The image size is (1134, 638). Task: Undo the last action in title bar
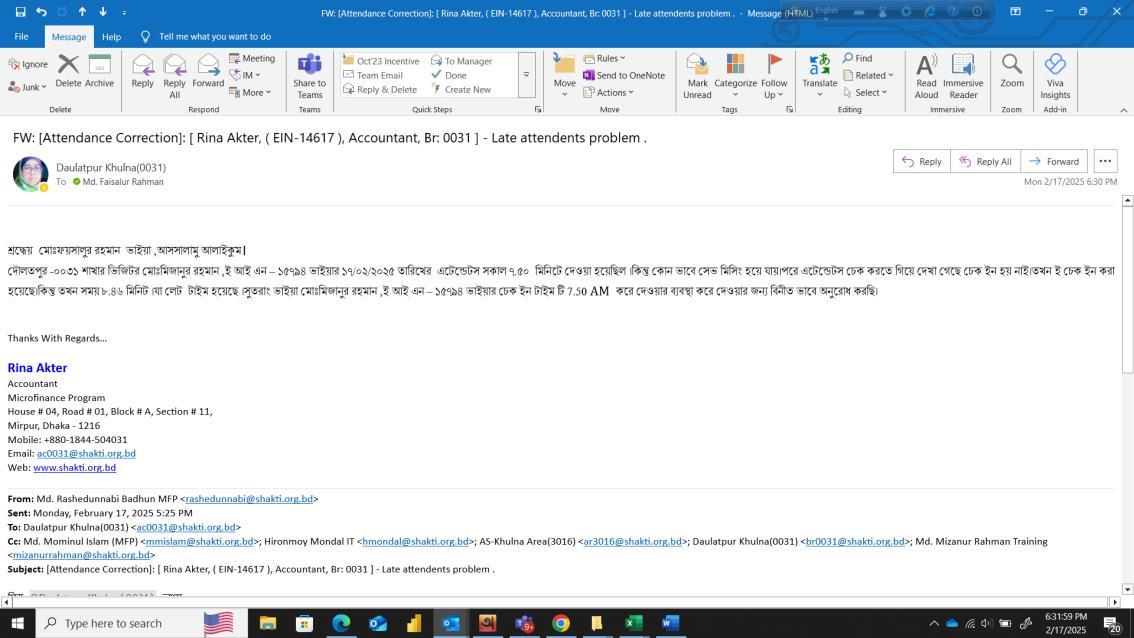click(x=41, y=12)
